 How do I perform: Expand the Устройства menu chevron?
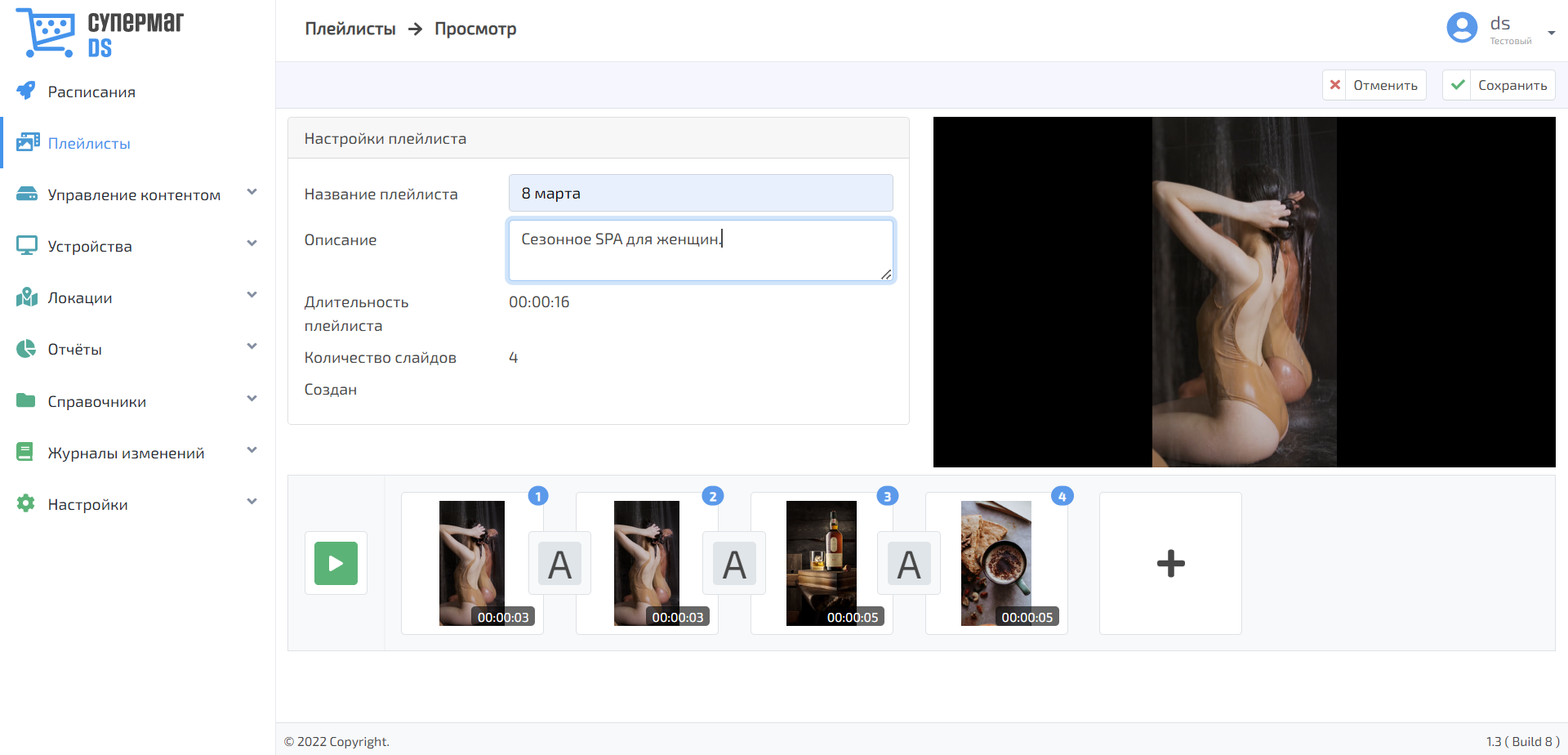pos(252,243)
